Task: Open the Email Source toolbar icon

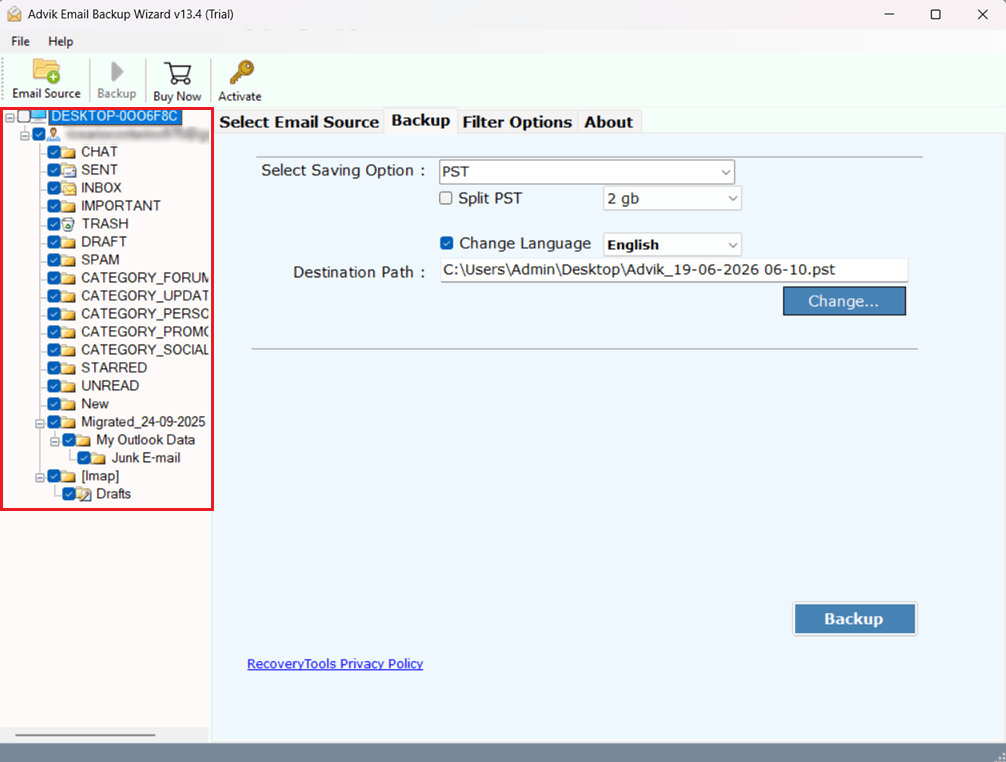Action: 46,71
